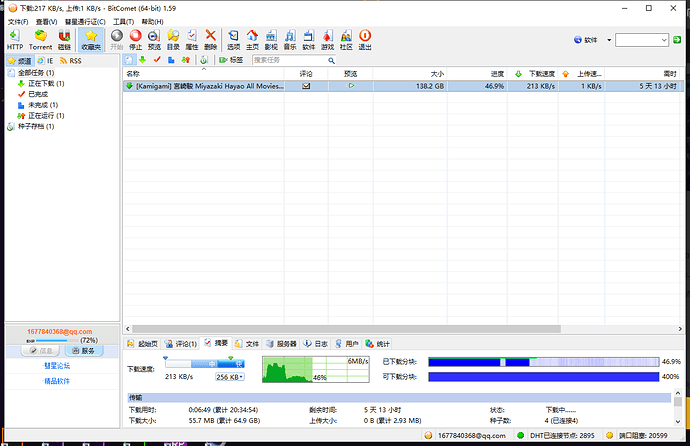Click in the 搜索任务 search field
The width and height of the screenshot is (690, 446).
pyautogui.click(x=290, y=60)
